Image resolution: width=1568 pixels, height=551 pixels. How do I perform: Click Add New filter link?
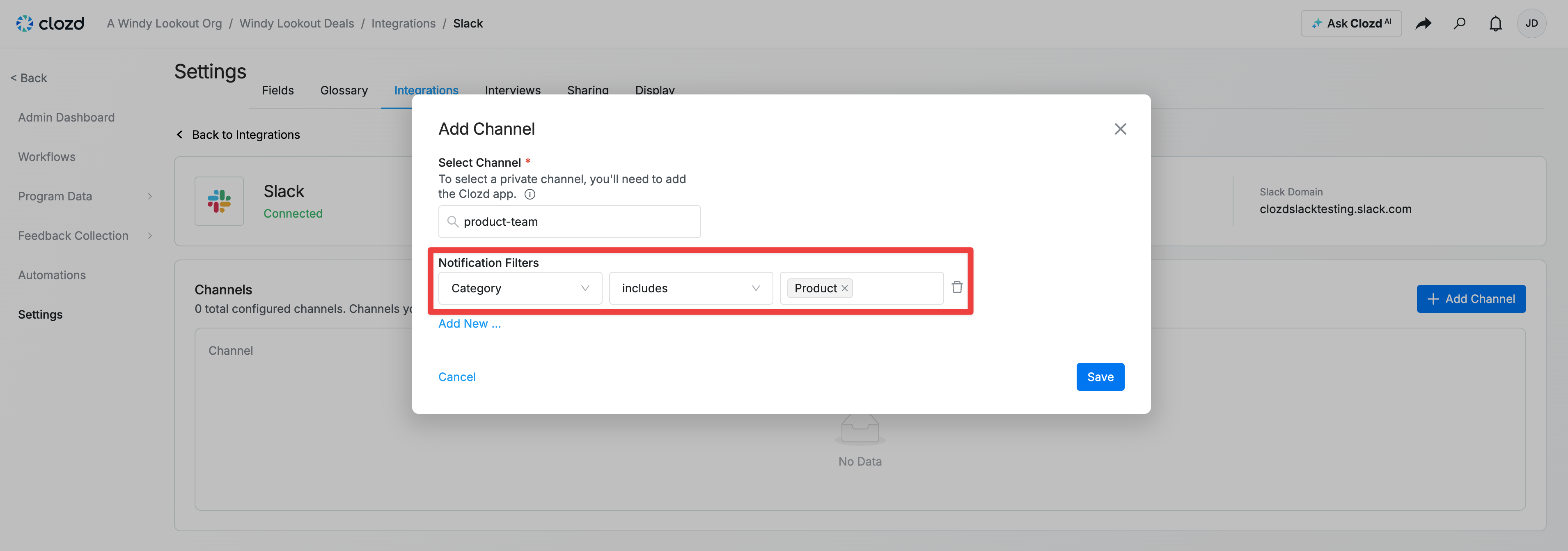coord(469,324)
